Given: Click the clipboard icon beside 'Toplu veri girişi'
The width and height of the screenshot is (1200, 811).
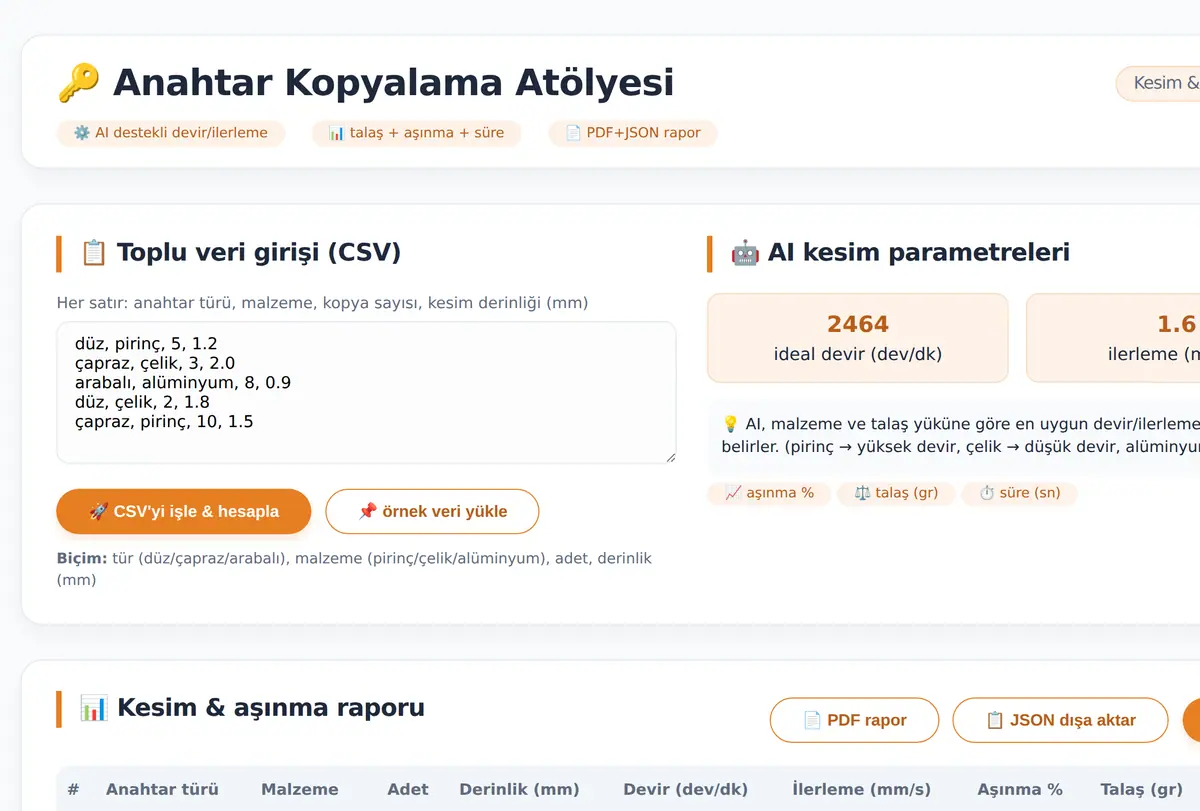Looking at the screenshot, I should [x=93, y=253].
